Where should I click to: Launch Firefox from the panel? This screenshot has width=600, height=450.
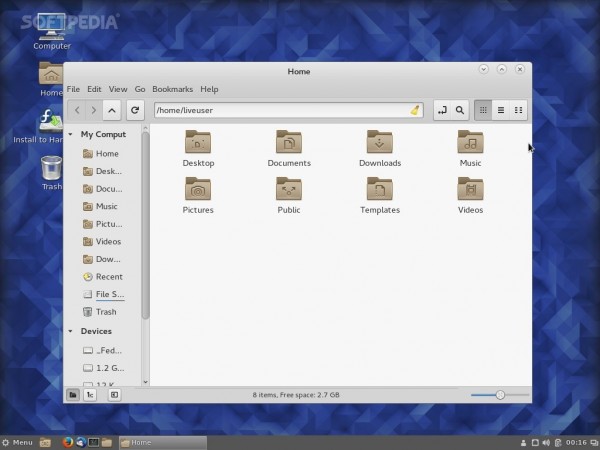[x=68, y=443]
